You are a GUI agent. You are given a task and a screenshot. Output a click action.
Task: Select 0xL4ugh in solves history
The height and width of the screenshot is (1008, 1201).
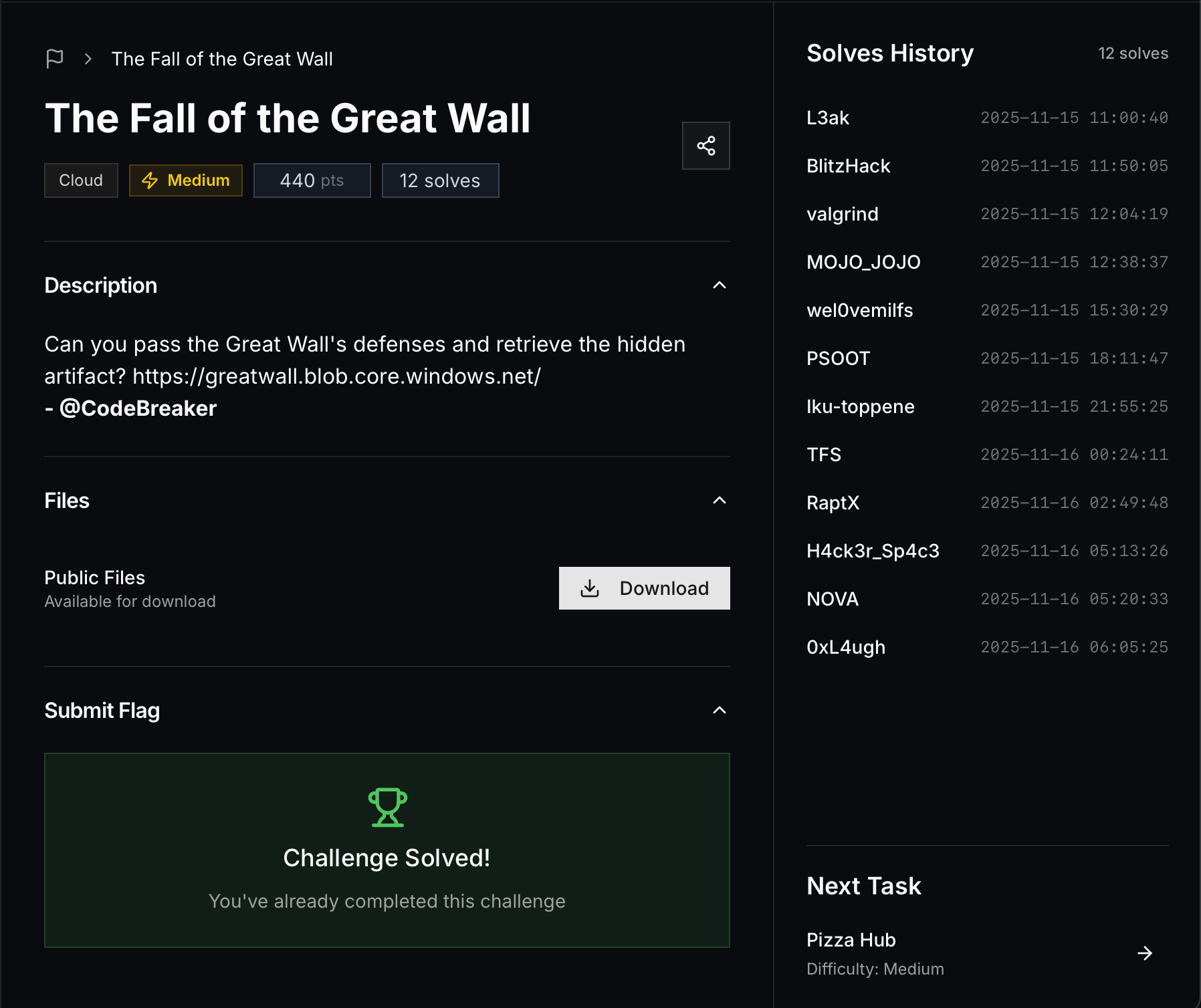[846, 647]
